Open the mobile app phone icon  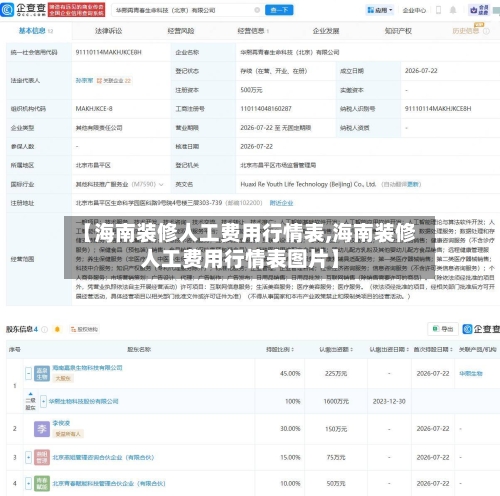[x=439, y=10]
